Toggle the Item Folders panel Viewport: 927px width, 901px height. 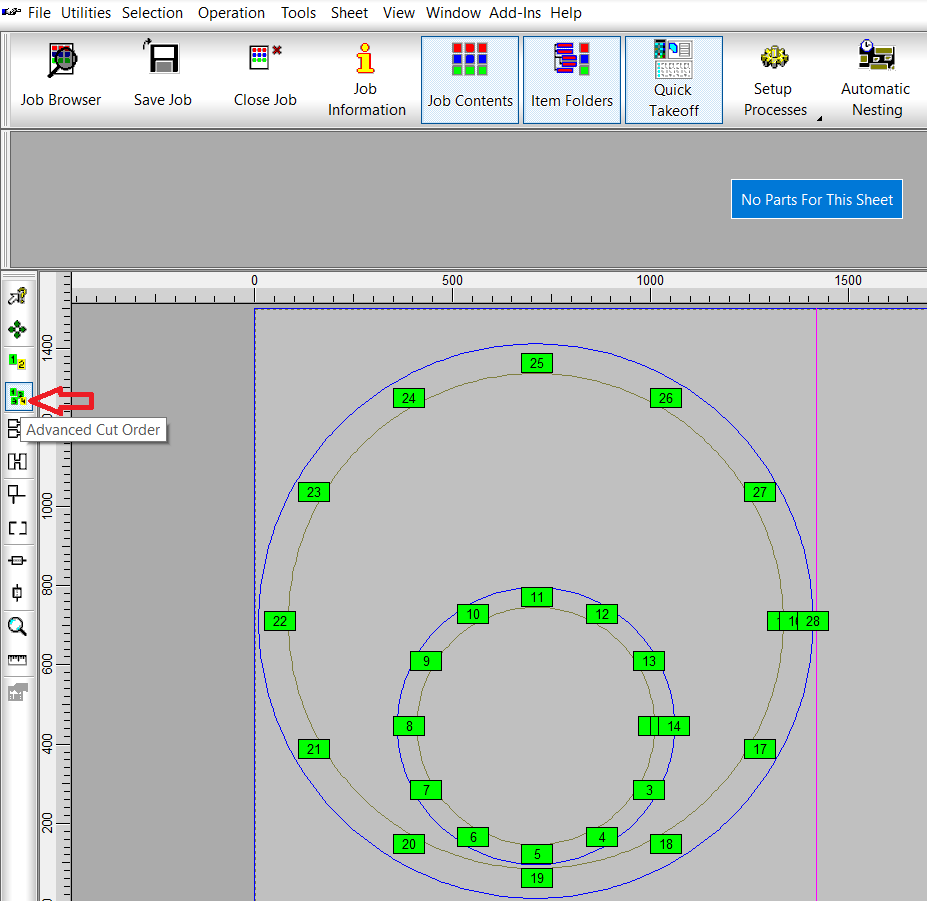572,78
